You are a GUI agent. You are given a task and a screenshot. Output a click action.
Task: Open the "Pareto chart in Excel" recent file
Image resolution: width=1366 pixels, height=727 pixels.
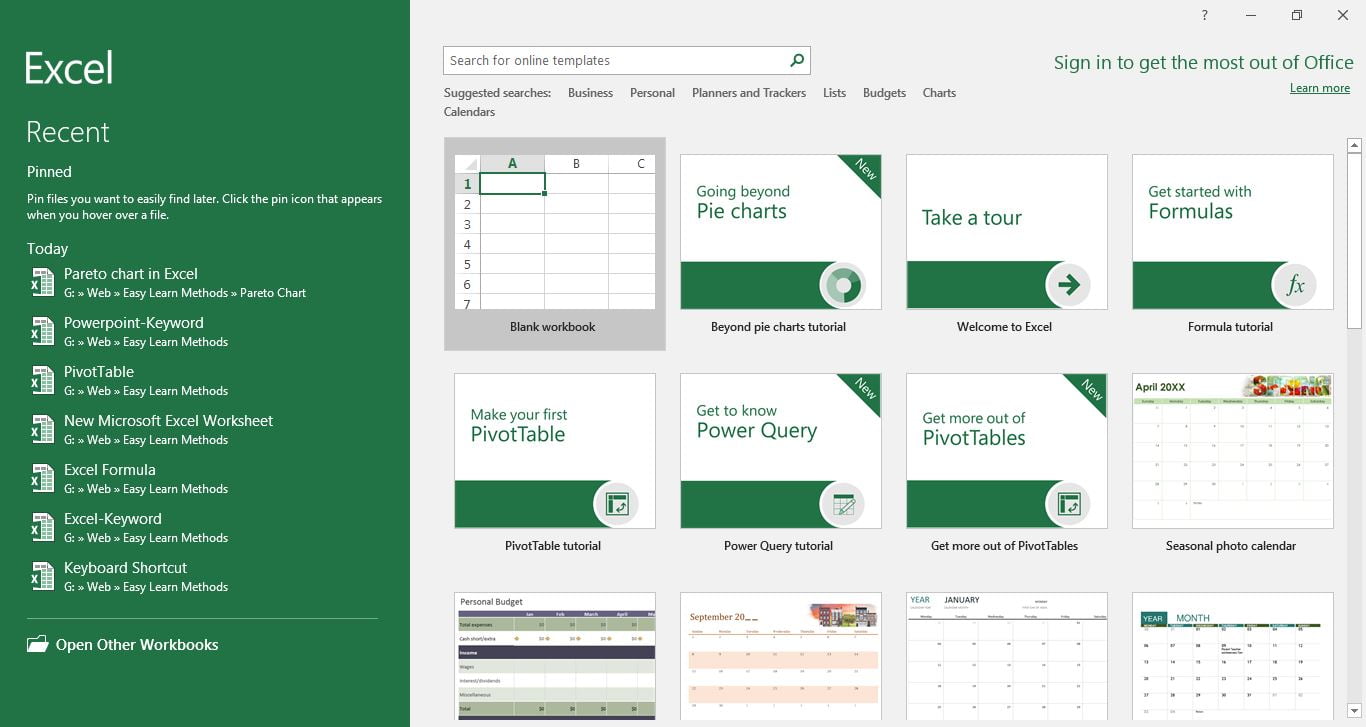pos(130,273)
